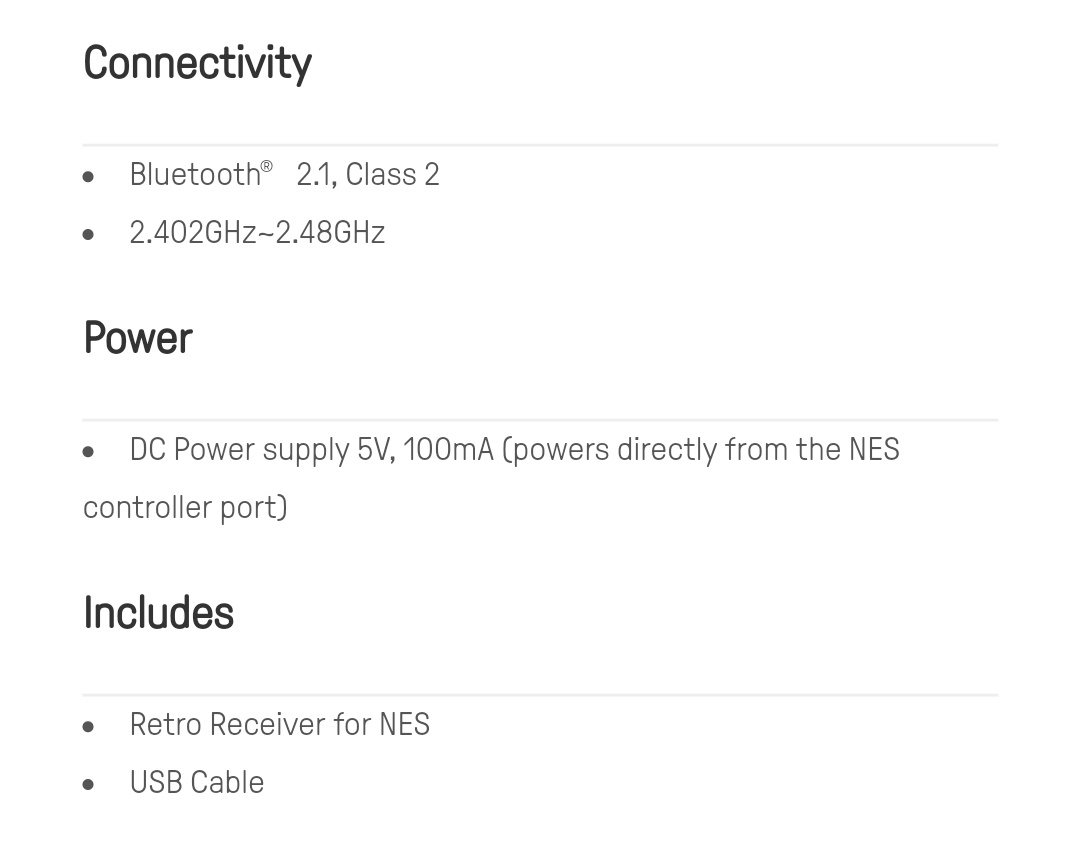The image size is (1080, 855).
Task: Click bullet point beside Bluetooth line
Action: click(88, 177)
